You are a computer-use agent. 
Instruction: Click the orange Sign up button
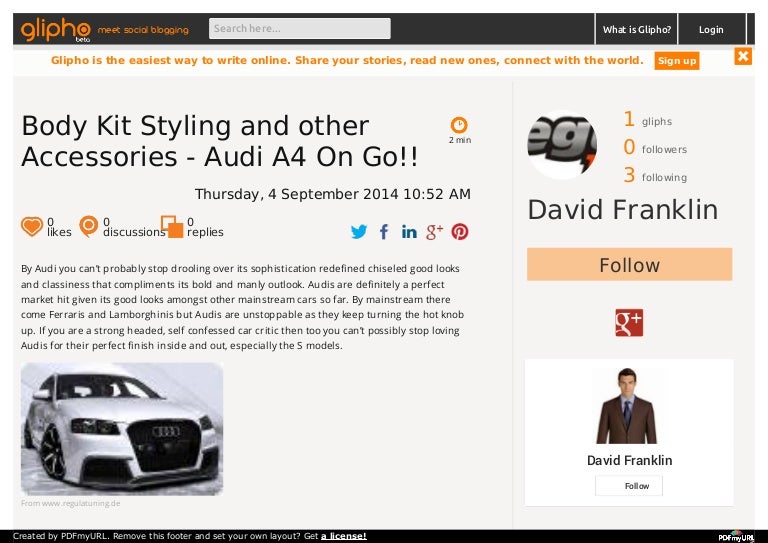[x=677, y=61]
